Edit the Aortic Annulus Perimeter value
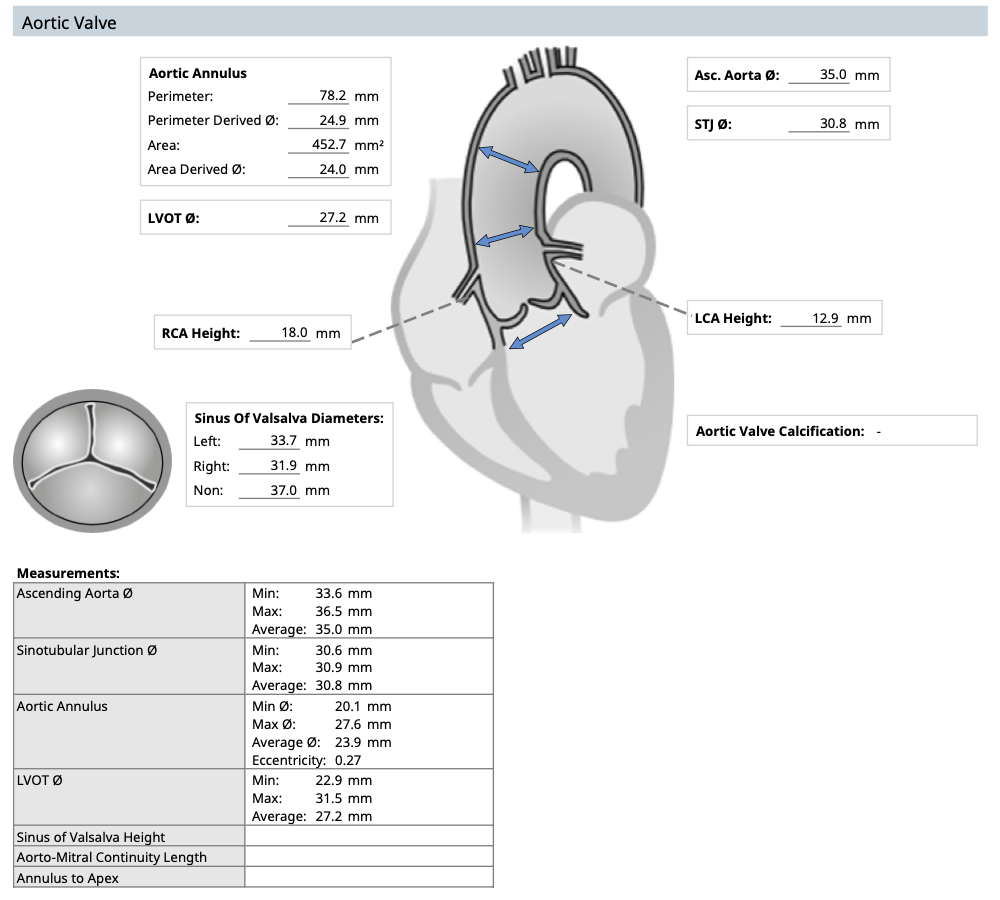Screen dimensions: 1000x900 pos(319,96)
